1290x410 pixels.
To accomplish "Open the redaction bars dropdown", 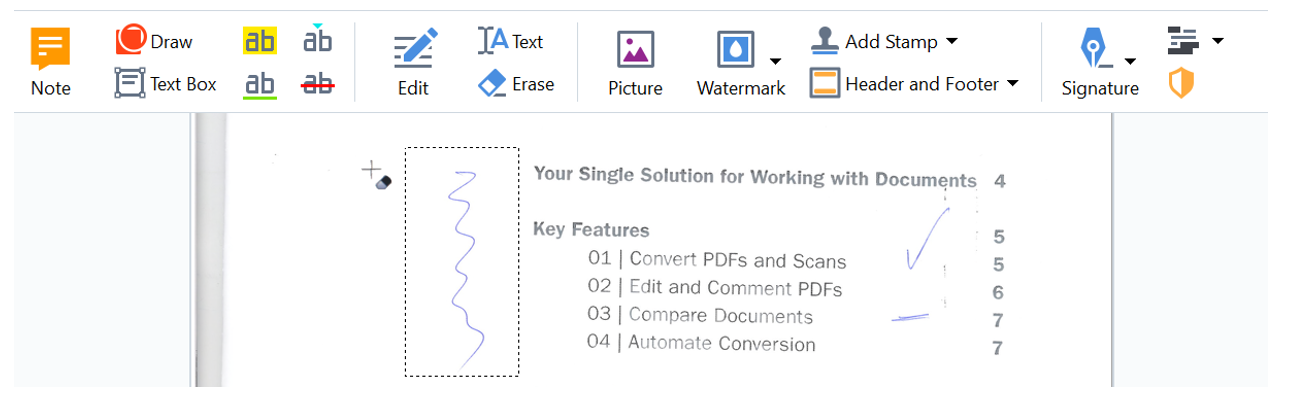I will click(1195, 41).
